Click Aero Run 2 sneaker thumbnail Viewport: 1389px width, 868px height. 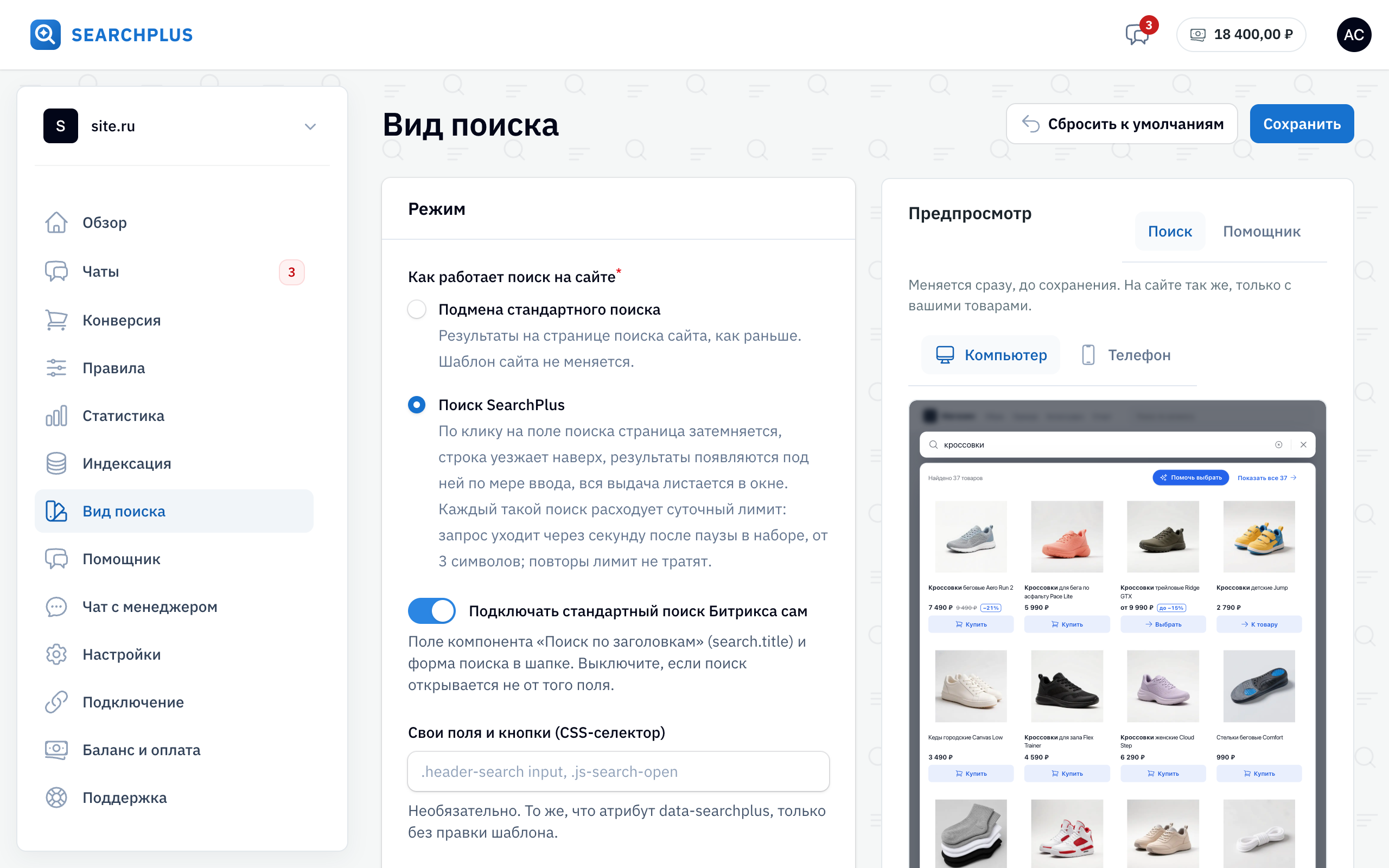(971, 537)
